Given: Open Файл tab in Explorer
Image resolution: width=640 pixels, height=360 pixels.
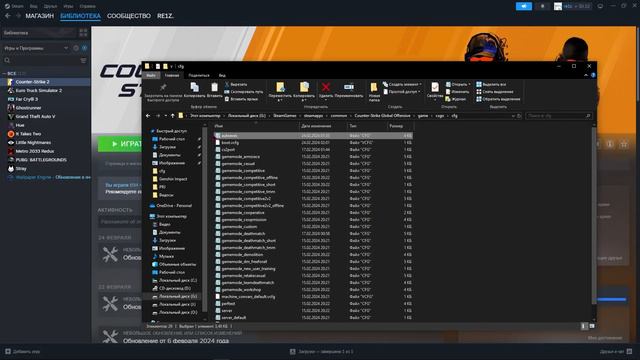Looking at the screenshot, I should 151,76.
